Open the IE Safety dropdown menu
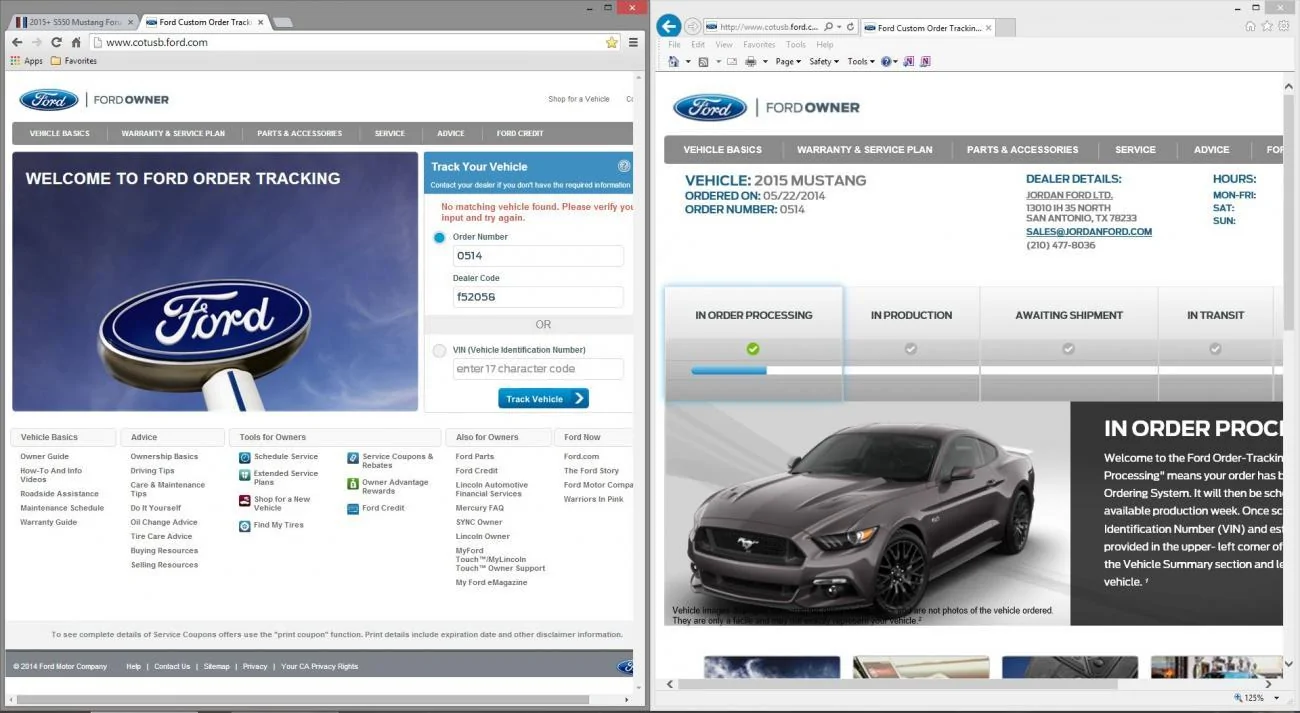This screenshot has height=713, width=1300. click(824, 61)
